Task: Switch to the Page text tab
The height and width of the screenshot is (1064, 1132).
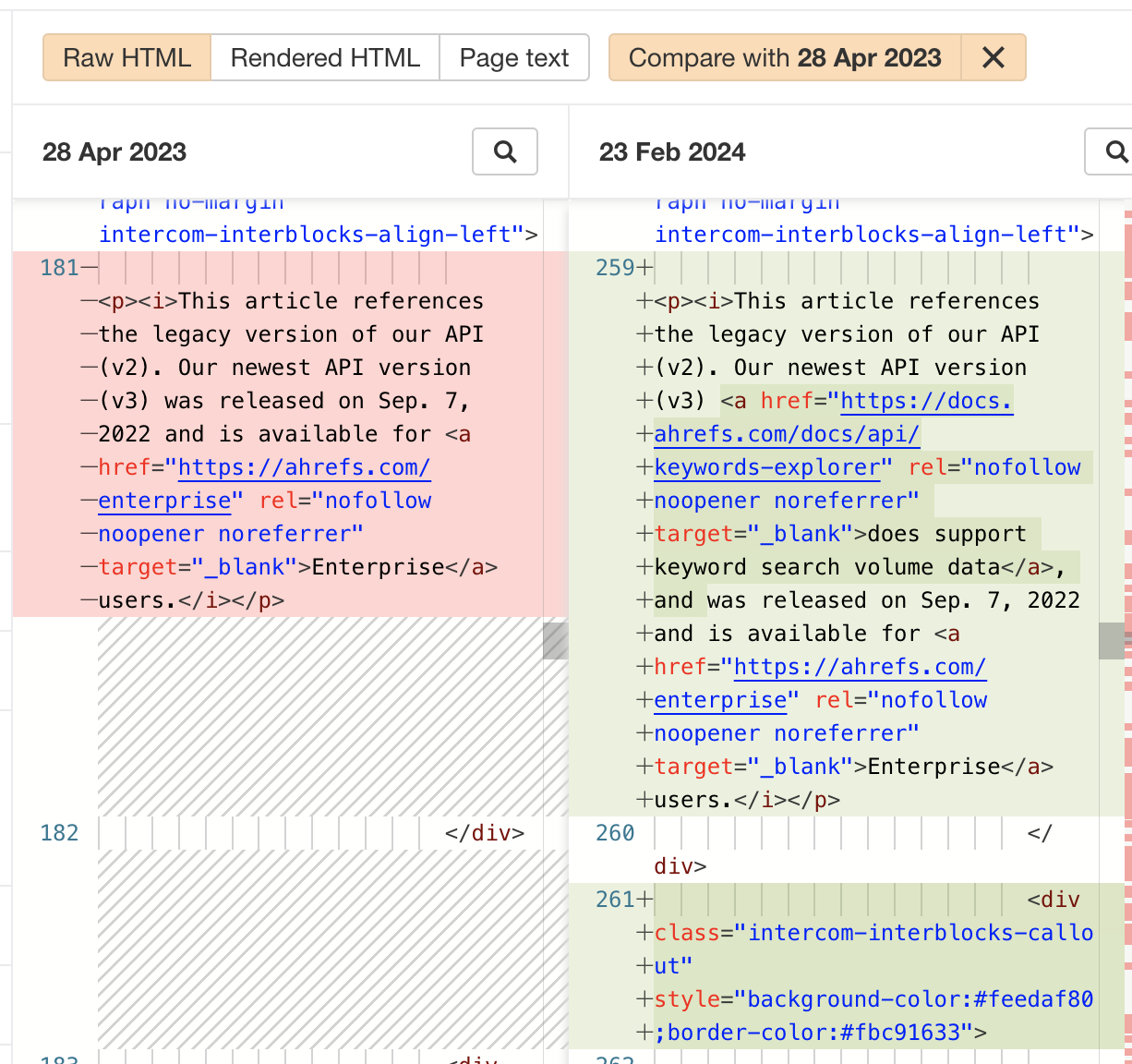Action: (514, 57)
